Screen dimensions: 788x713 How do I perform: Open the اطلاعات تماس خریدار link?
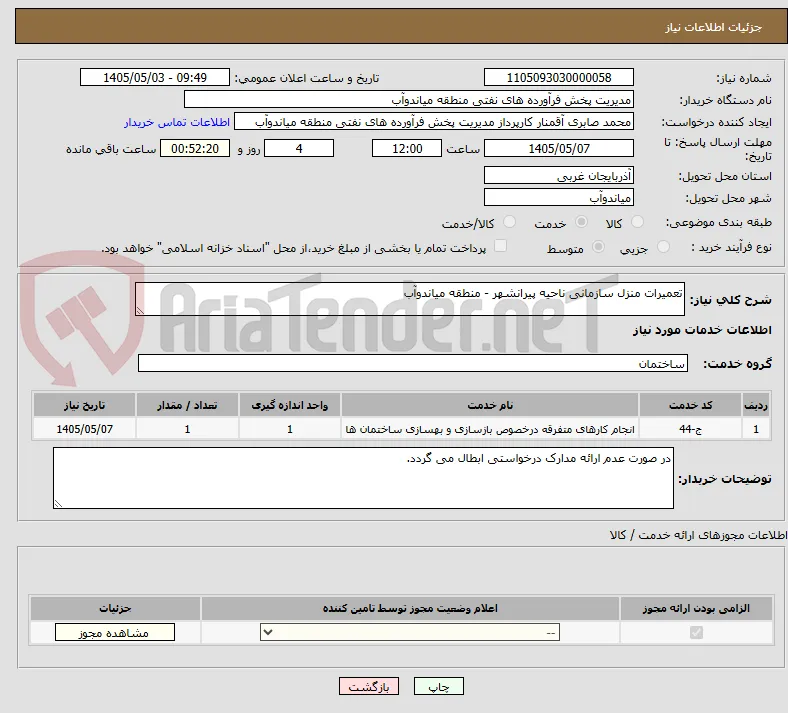177,122
